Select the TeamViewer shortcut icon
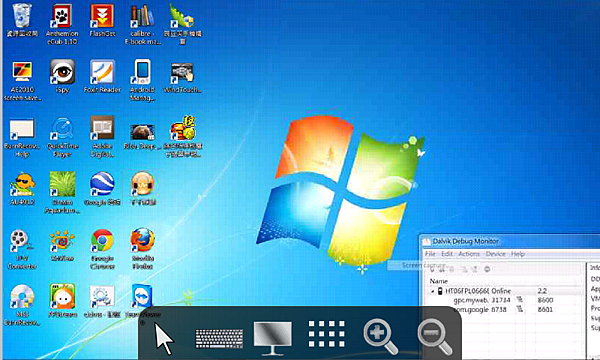The width and height of the screenshot is (600, 360). coord(142,301)
